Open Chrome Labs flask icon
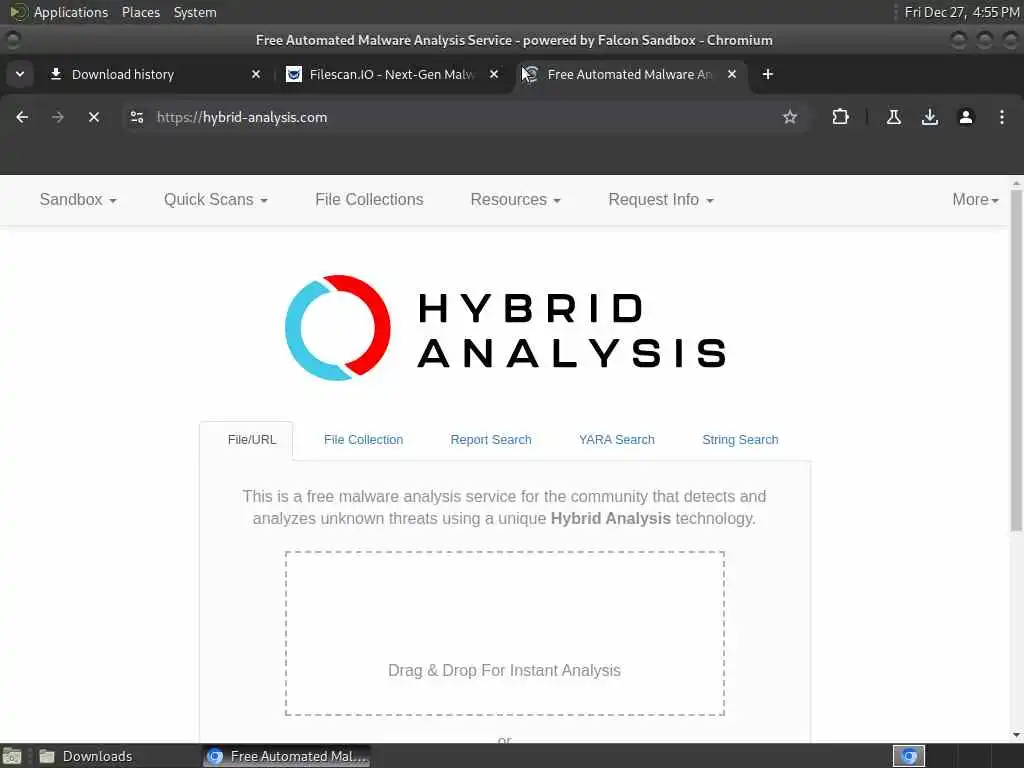 coord(894,118)
